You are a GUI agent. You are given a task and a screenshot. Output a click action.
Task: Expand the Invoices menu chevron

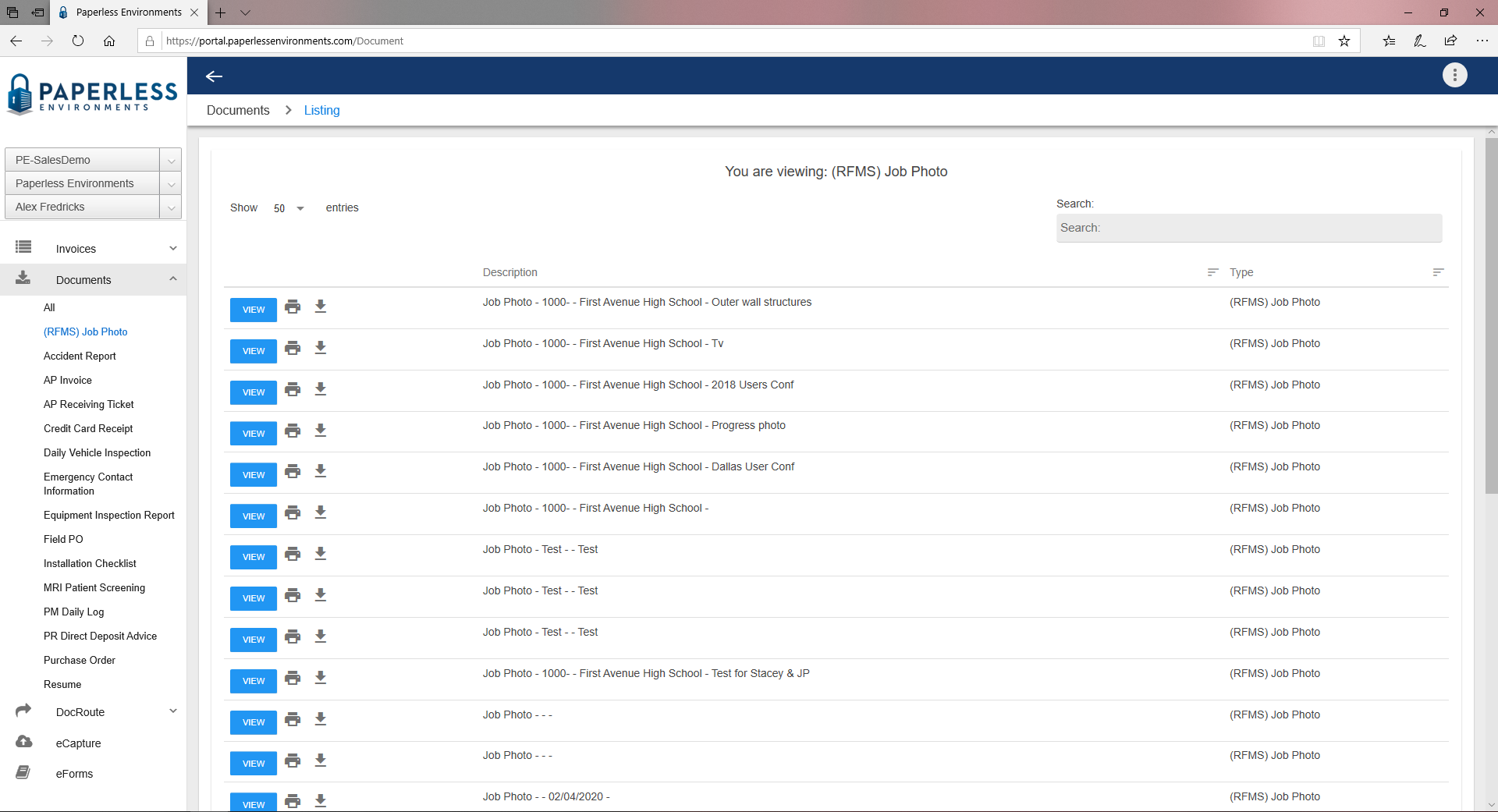173,248
